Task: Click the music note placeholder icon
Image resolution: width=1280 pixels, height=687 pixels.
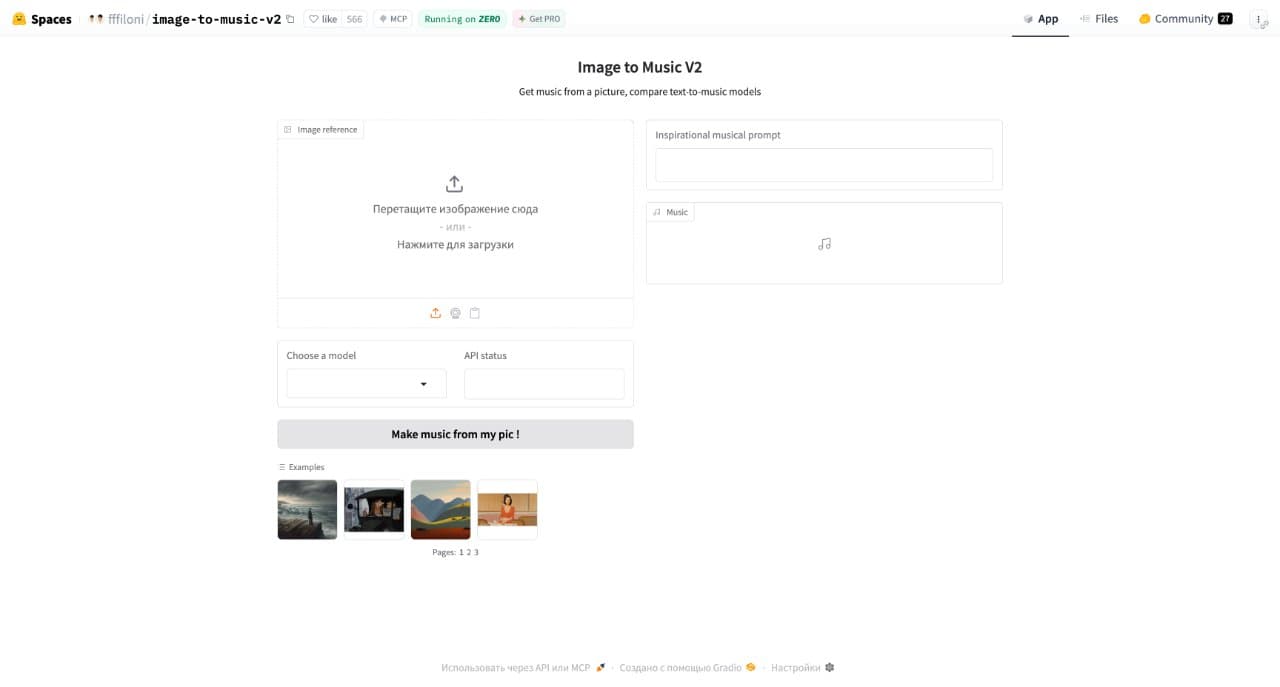Action: [x=824, y=243]
